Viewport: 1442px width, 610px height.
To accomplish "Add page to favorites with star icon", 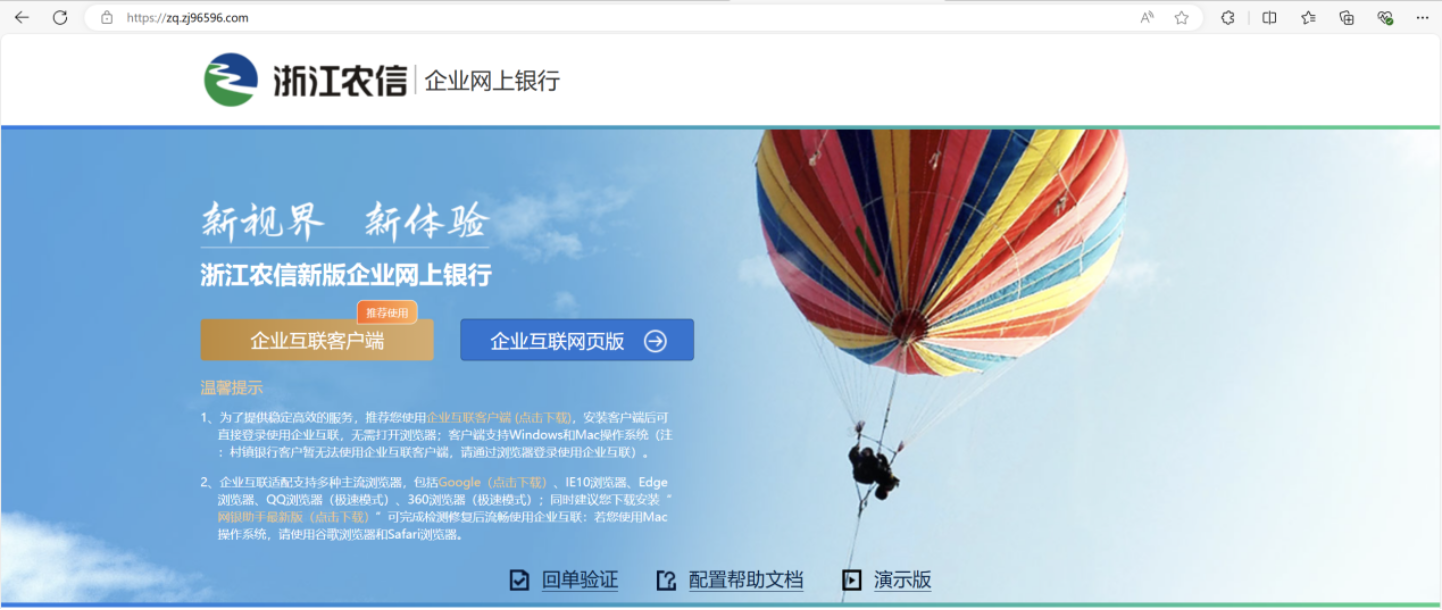I will 1181,17.
